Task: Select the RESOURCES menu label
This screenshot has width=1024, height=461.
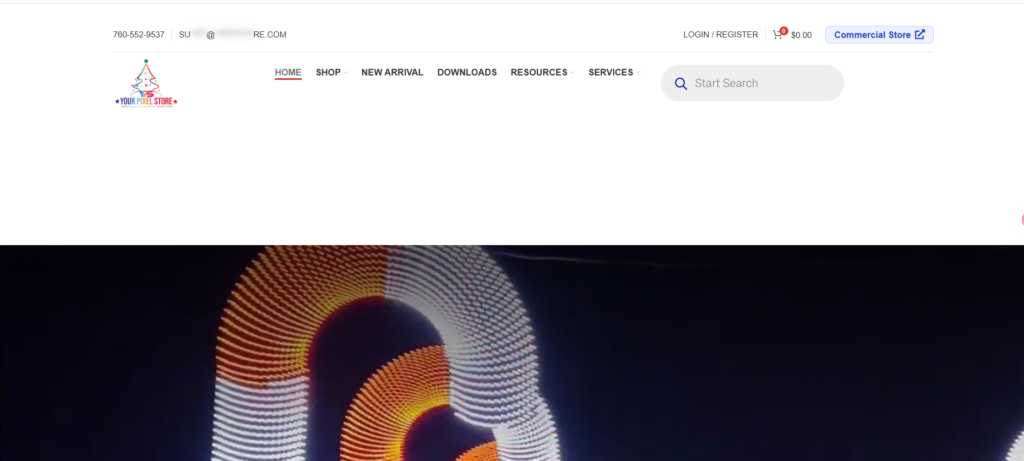Action: [x=539, y=72]
